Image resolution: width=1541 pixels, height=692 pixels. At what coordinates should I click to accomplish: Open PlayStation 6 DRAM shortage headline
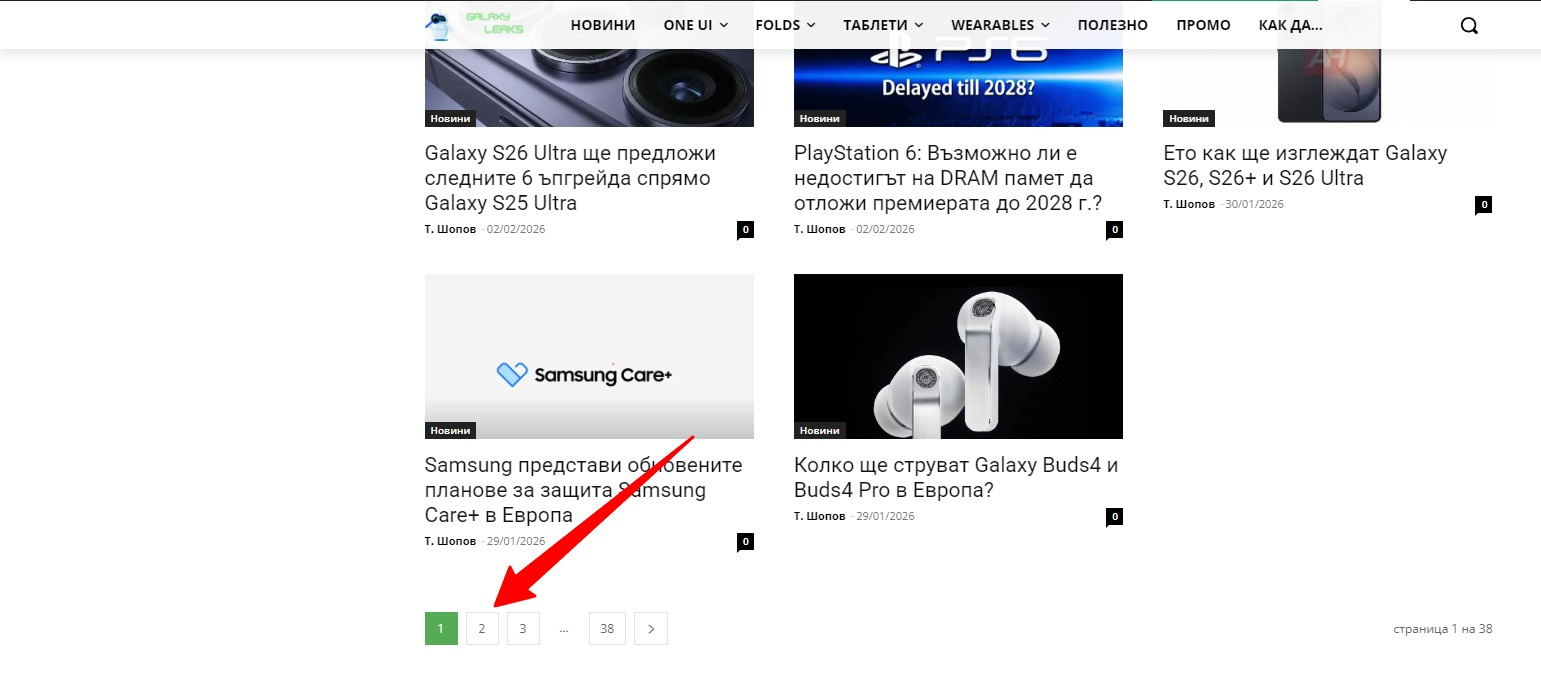click(948, 178)
